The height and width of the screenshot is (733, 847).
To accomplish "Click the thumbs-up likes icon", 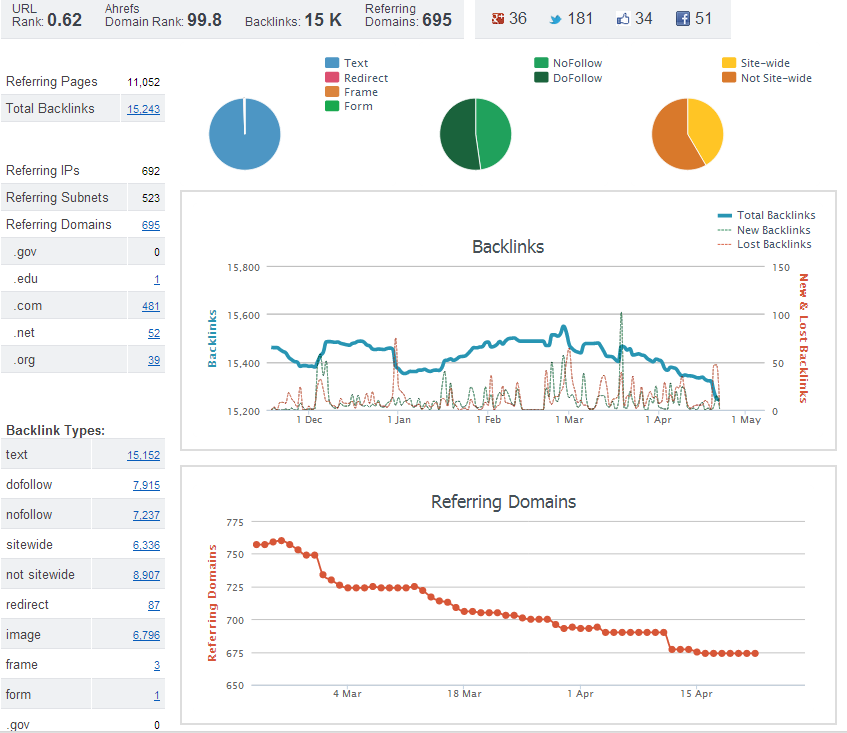I will click(623, 19).
